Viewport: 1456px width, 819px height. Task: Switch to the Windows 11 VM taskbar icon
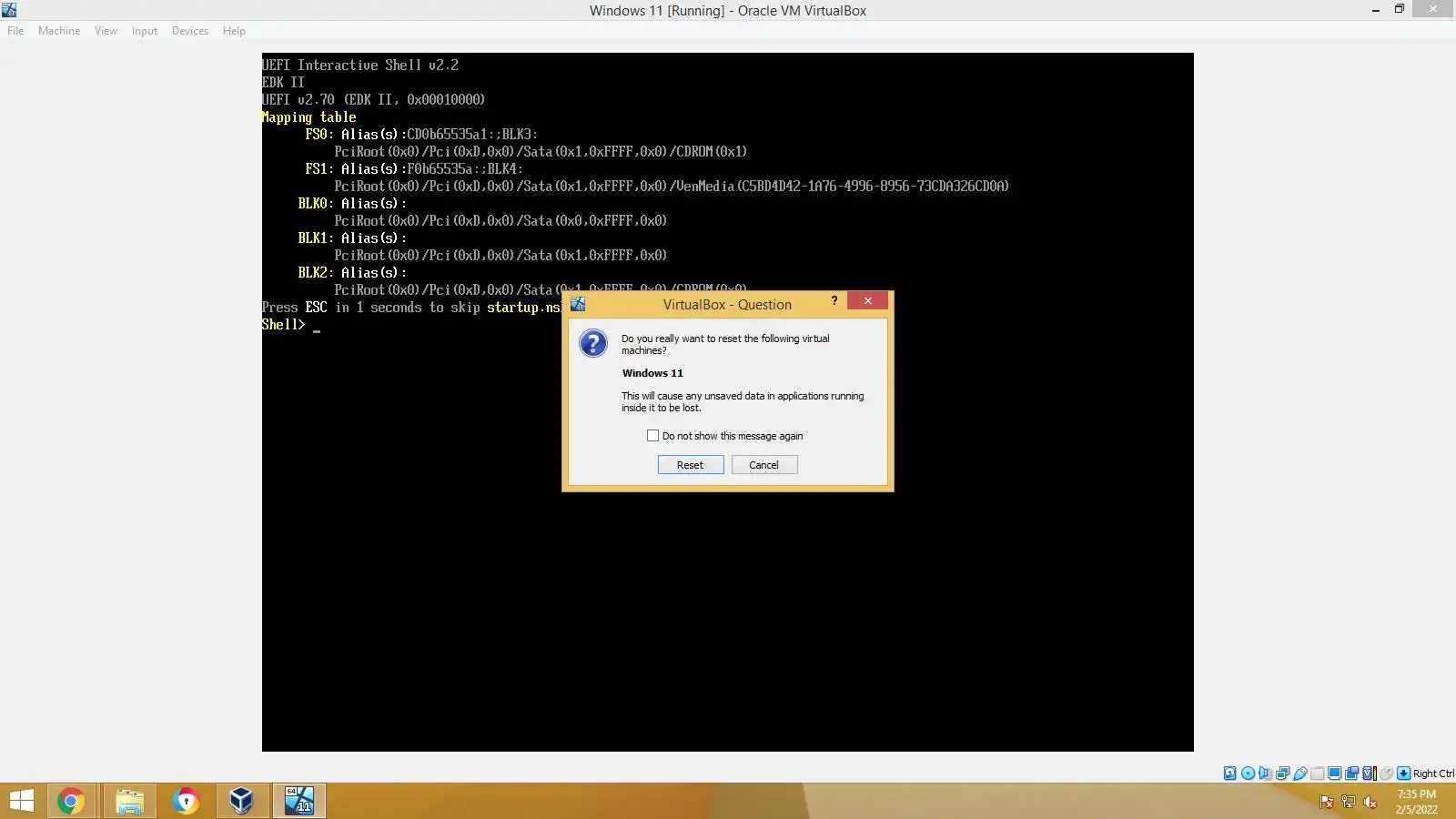(x=299, y=801)
